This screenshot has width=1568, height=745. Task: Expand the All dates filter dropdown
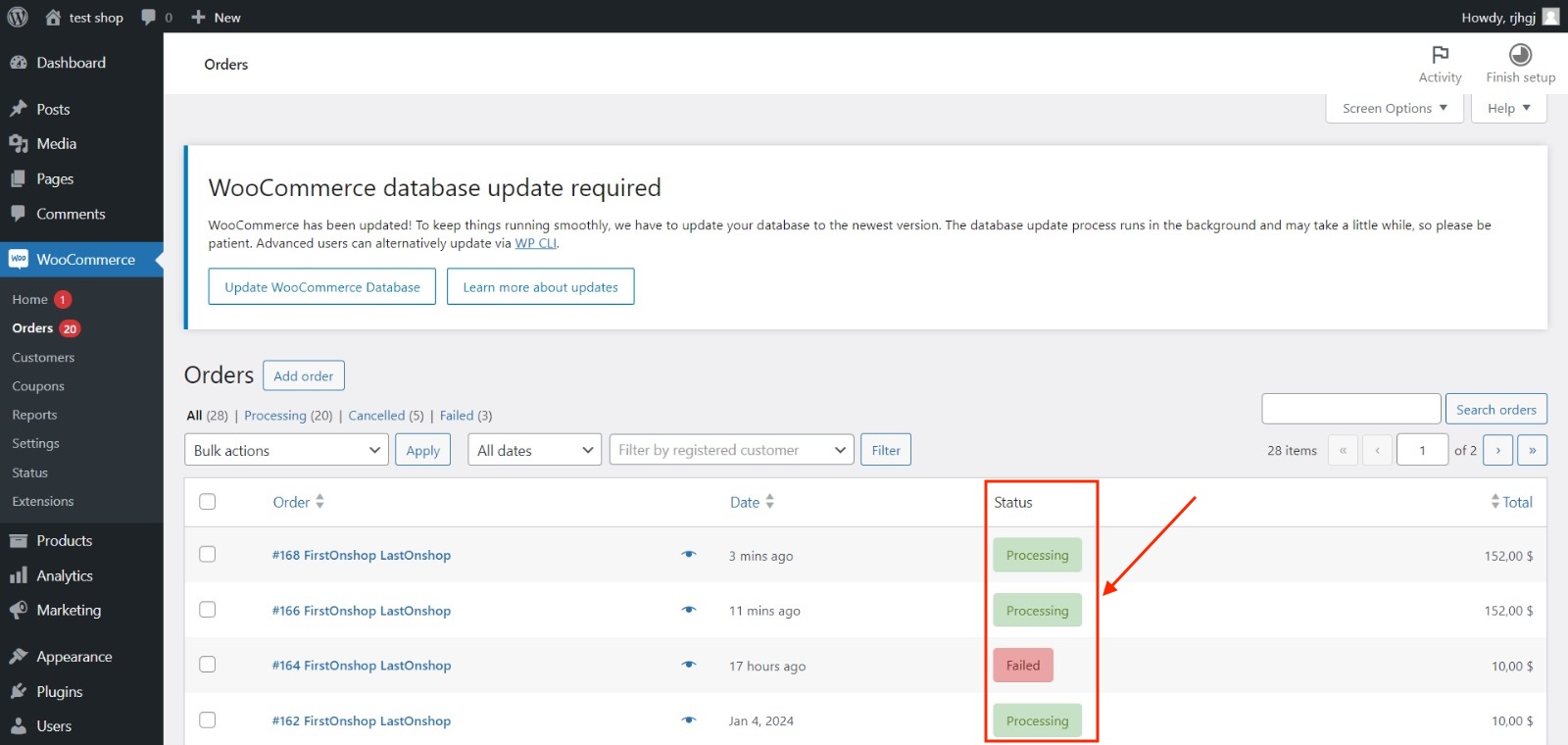(x=534, y=450)
